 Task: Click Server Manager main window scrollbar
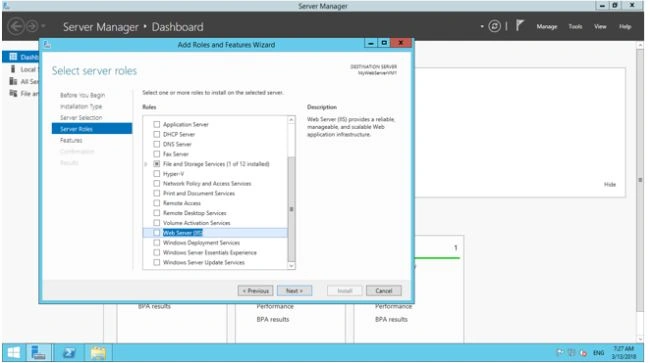pos(640,180)
